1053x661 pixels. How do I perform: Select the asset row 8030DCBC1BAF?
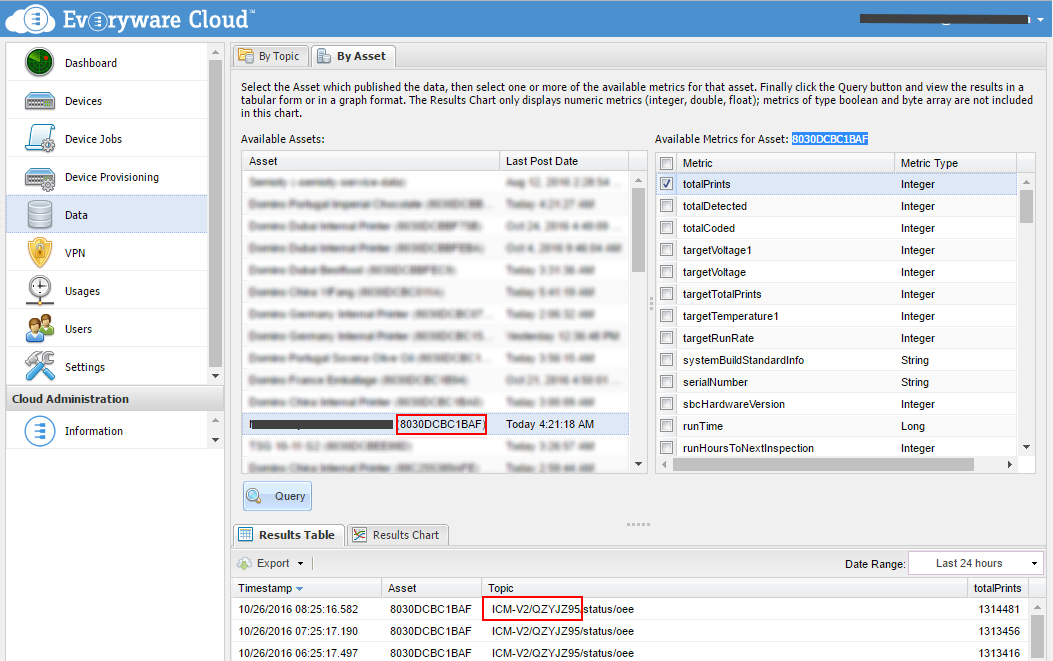pyautogui.click(x=435, y=424)
